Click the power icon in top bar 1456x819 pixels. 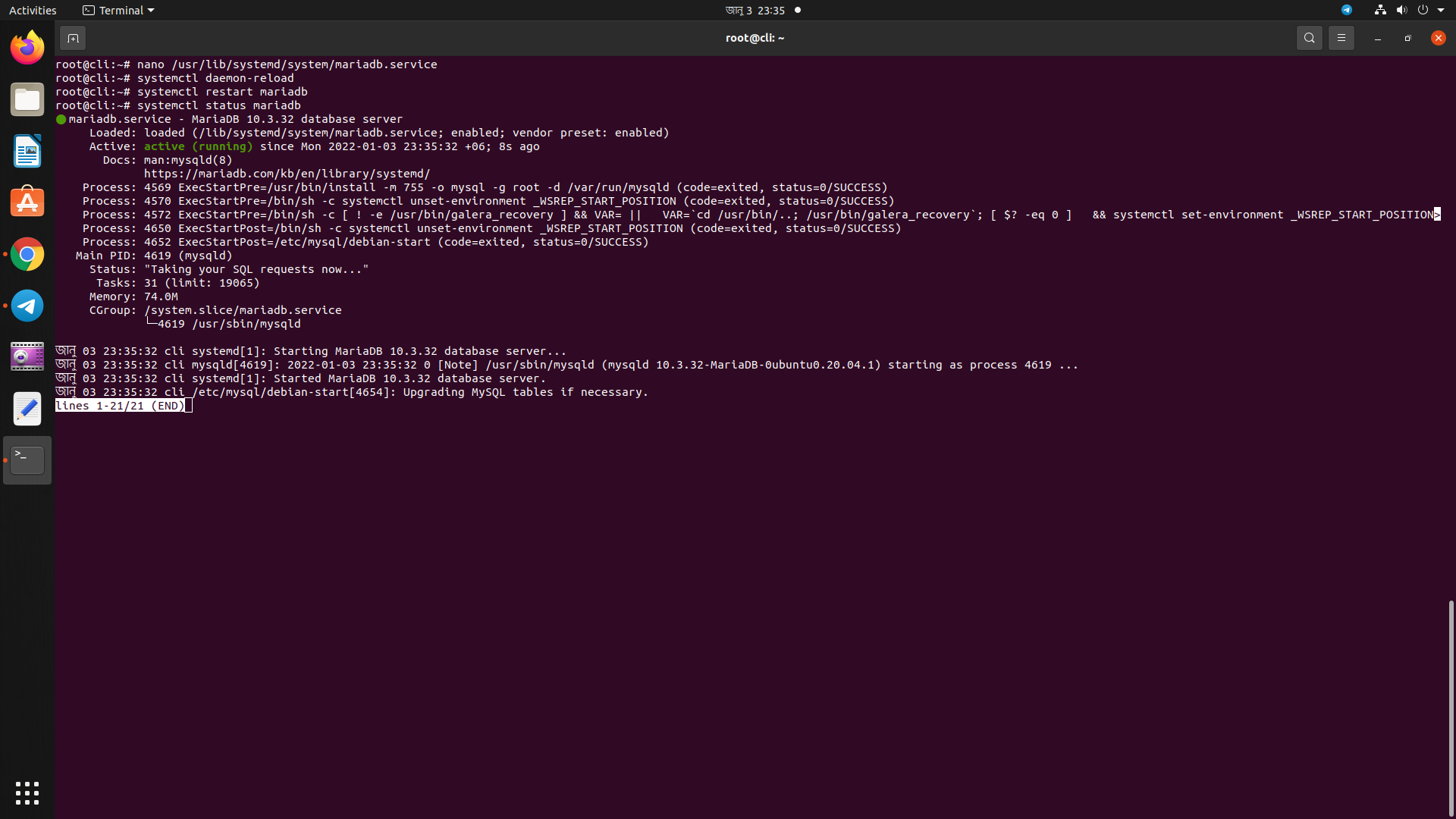[x=1423, y=10]
